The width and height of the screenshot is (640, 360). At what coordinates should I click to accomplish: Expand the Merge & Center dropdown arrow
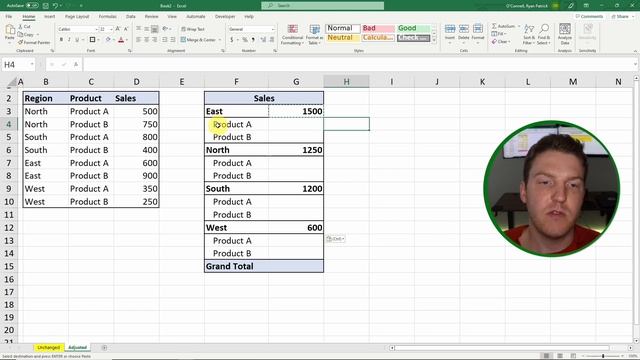pyautogui.click(x=220, y=40)
